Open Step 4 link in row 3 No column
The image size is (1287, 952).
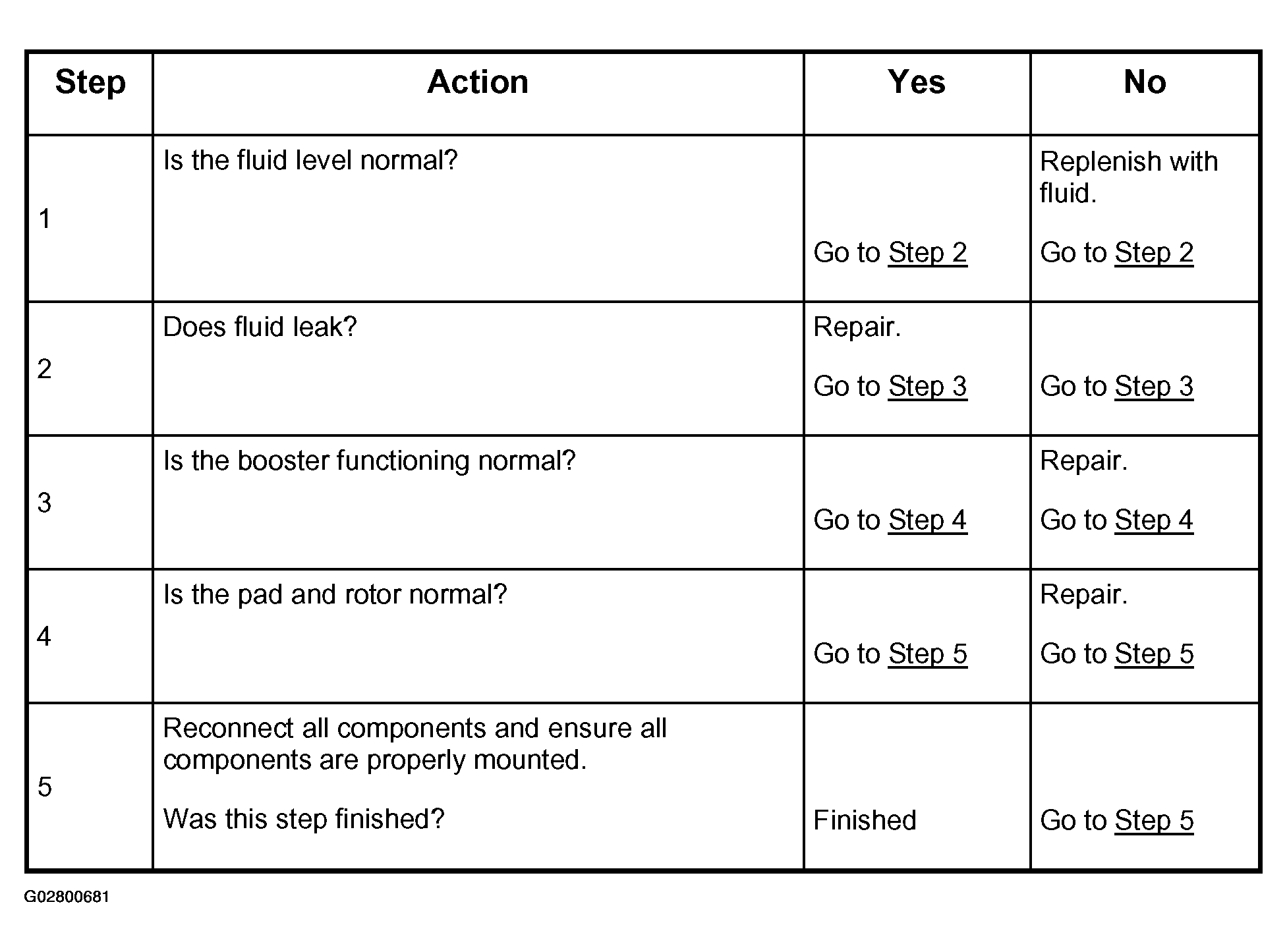(x=1154, y=520)
